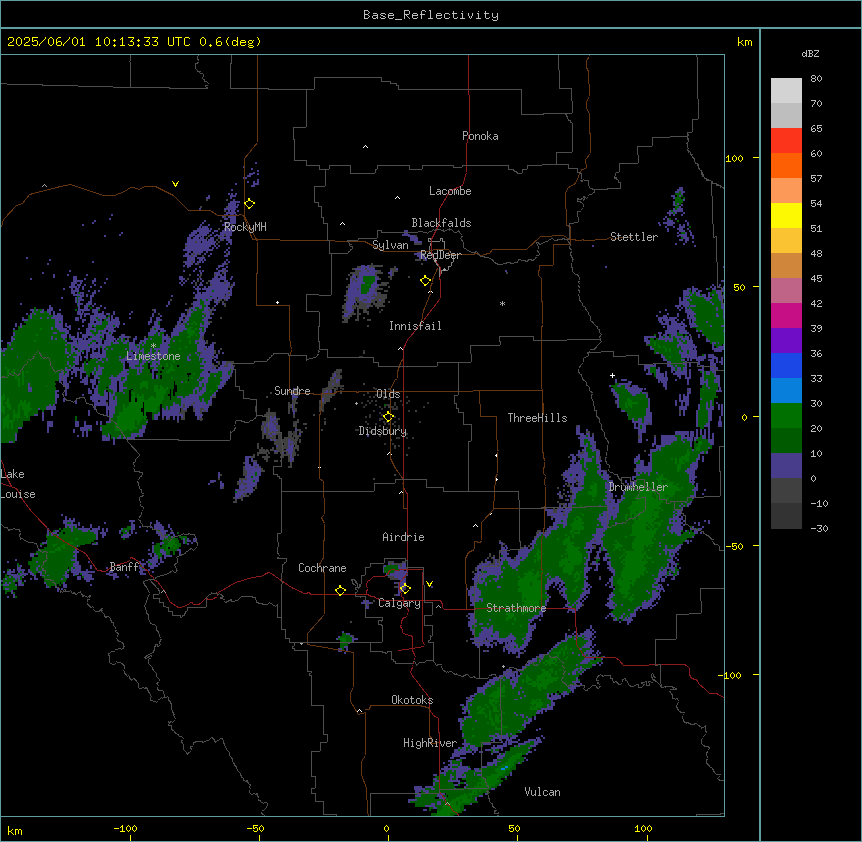
Task: Click the yellow diamond marker beside RockyMH
Action: click(250, 204)
